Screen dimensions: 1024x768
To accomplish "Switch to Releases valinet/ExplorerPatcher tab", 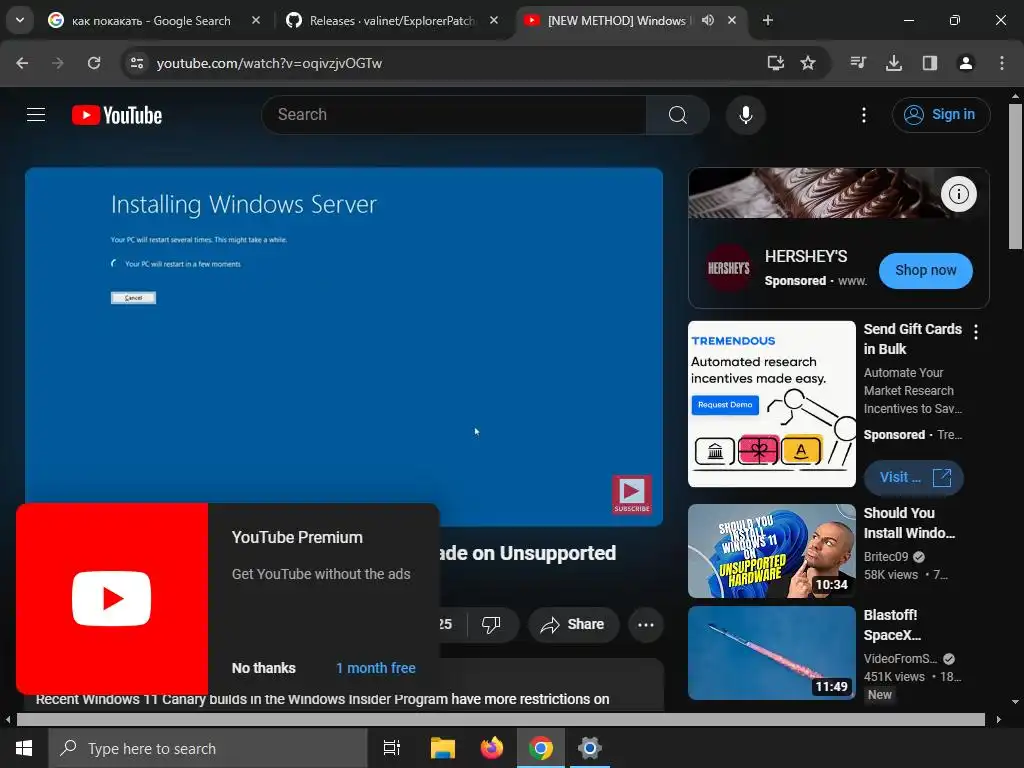I will point(392,21).
